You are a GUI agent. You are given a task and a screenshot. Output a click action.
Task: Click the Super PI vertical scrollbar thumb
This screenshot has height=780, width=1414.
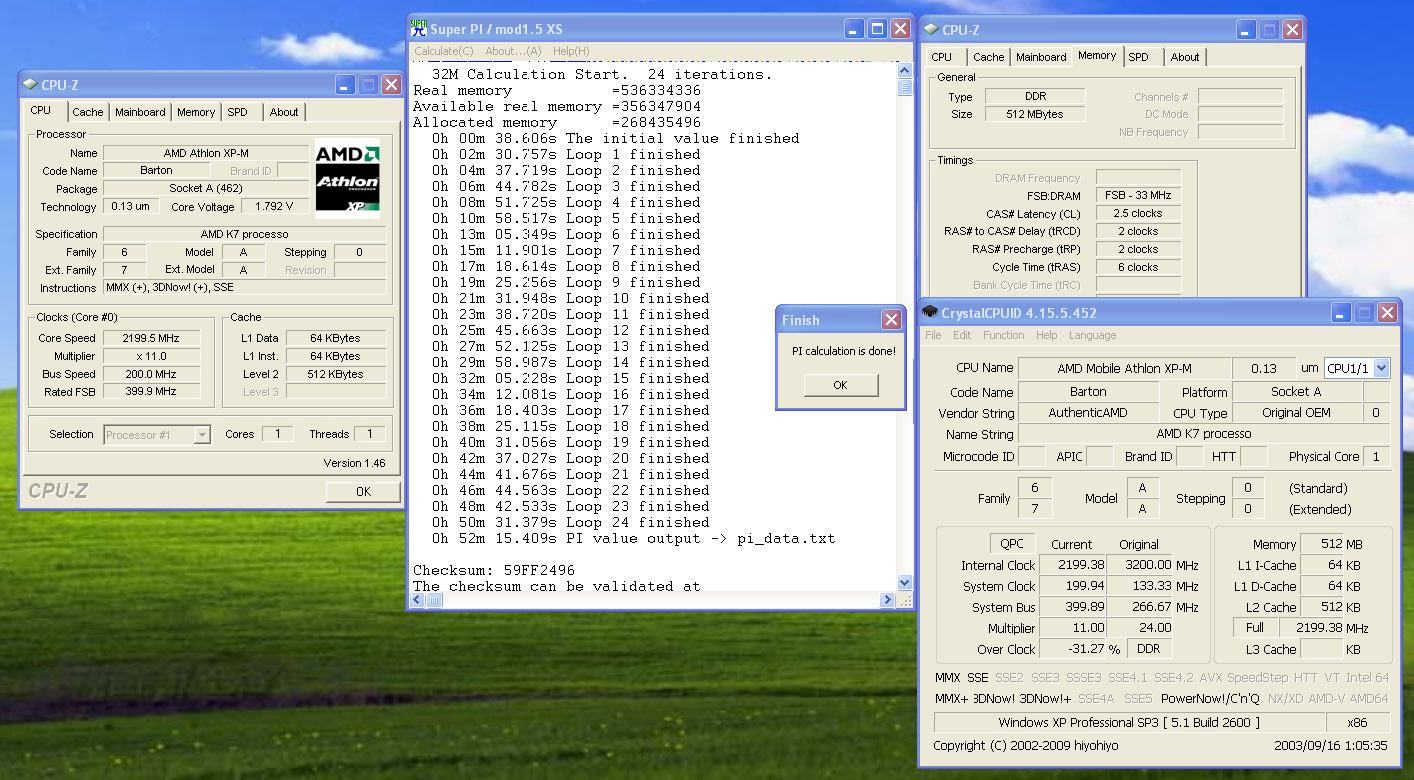click(x=905, y=86)
